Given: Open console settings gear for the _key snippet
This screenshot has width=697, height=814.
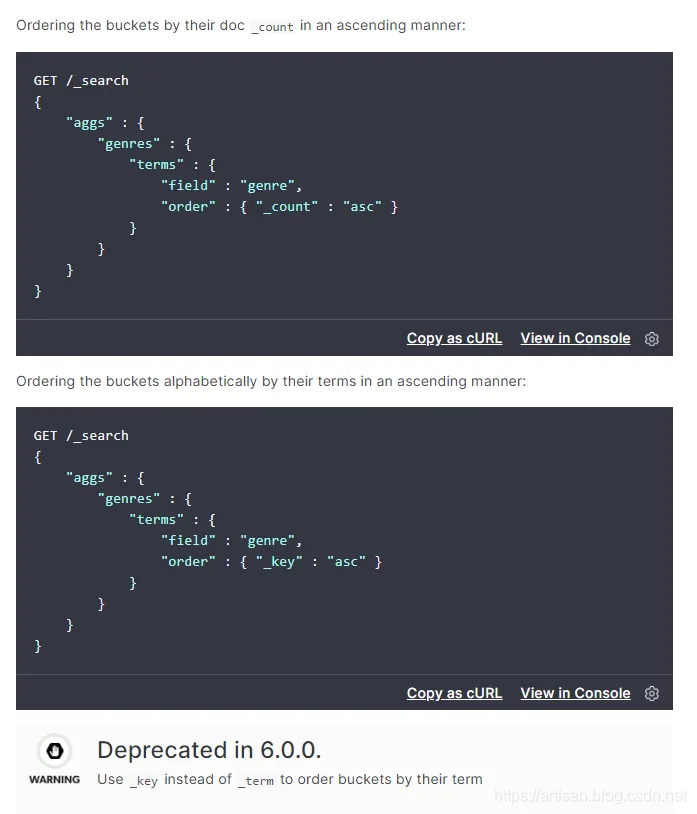Looking at the screenshot, I should [x=652, y=694].
